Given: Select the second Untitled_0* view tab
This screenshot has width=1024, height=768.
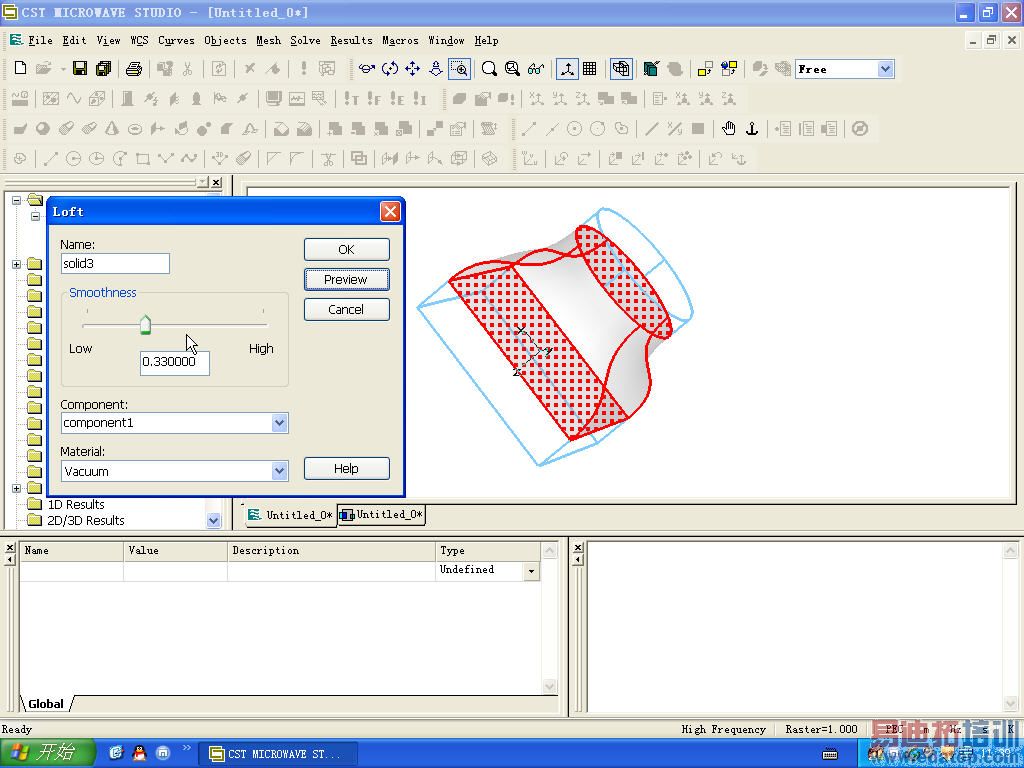Looking at the screenshot, I should [381, 515].
